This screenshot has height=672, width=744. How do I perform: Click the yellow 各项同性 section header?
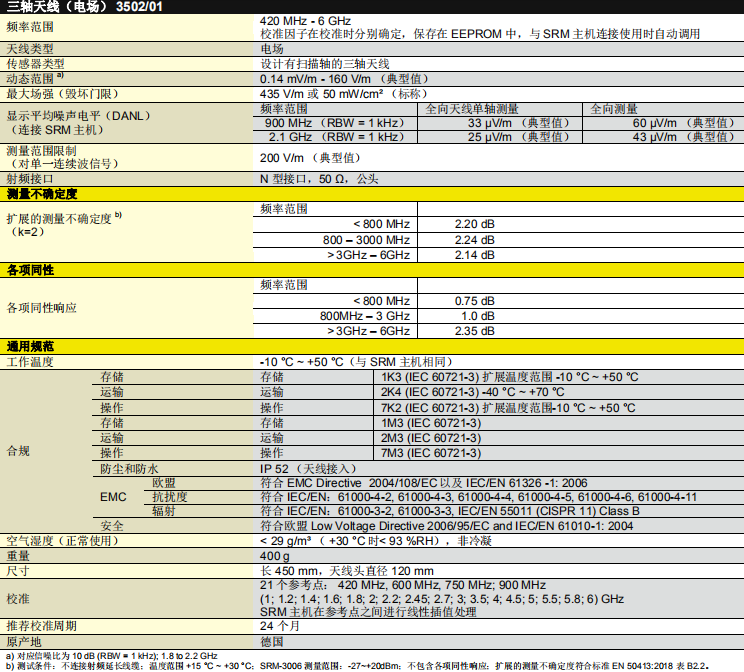coord(31,270)
